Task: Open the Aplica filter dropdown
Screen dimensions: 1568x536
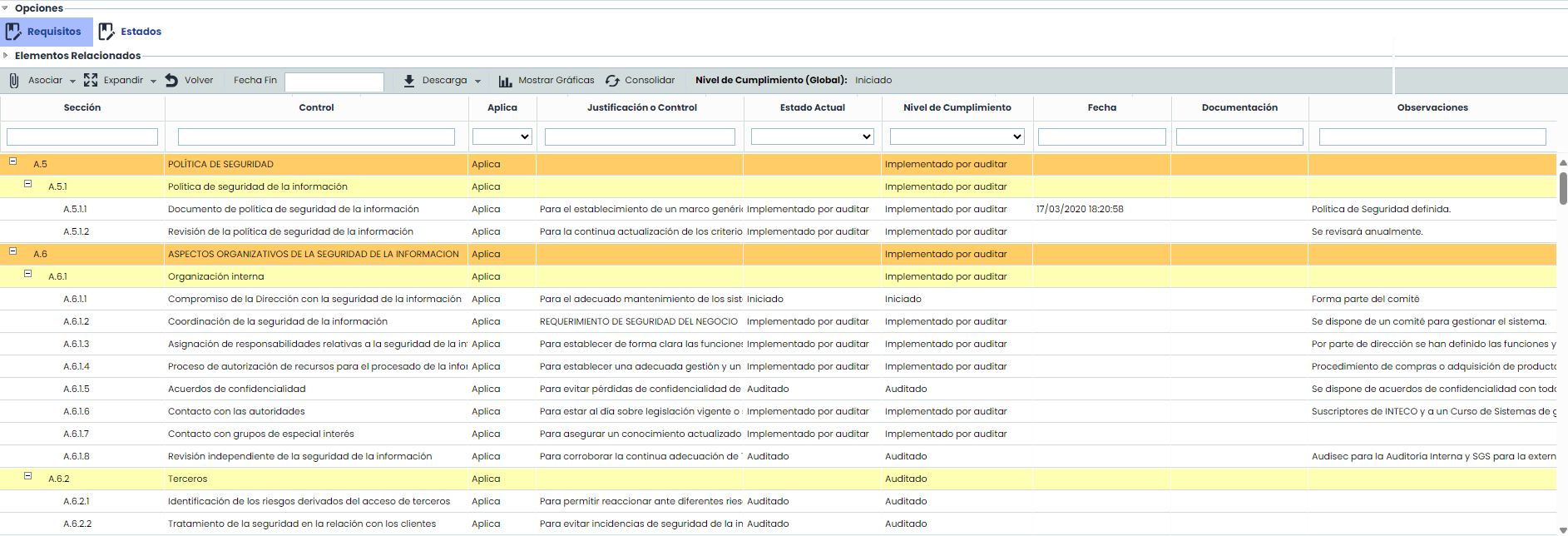Action: (x=502, y=136)
